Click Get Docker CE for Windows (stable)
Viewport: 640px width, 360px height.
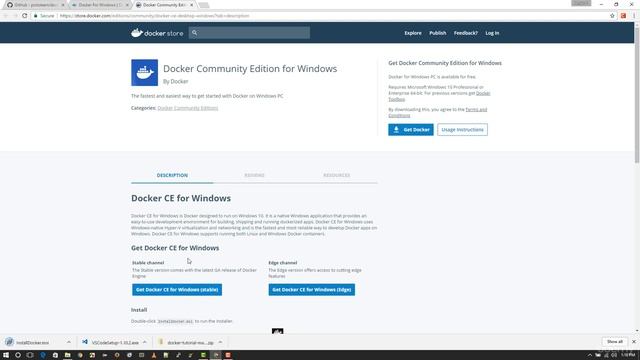[177, 290]
